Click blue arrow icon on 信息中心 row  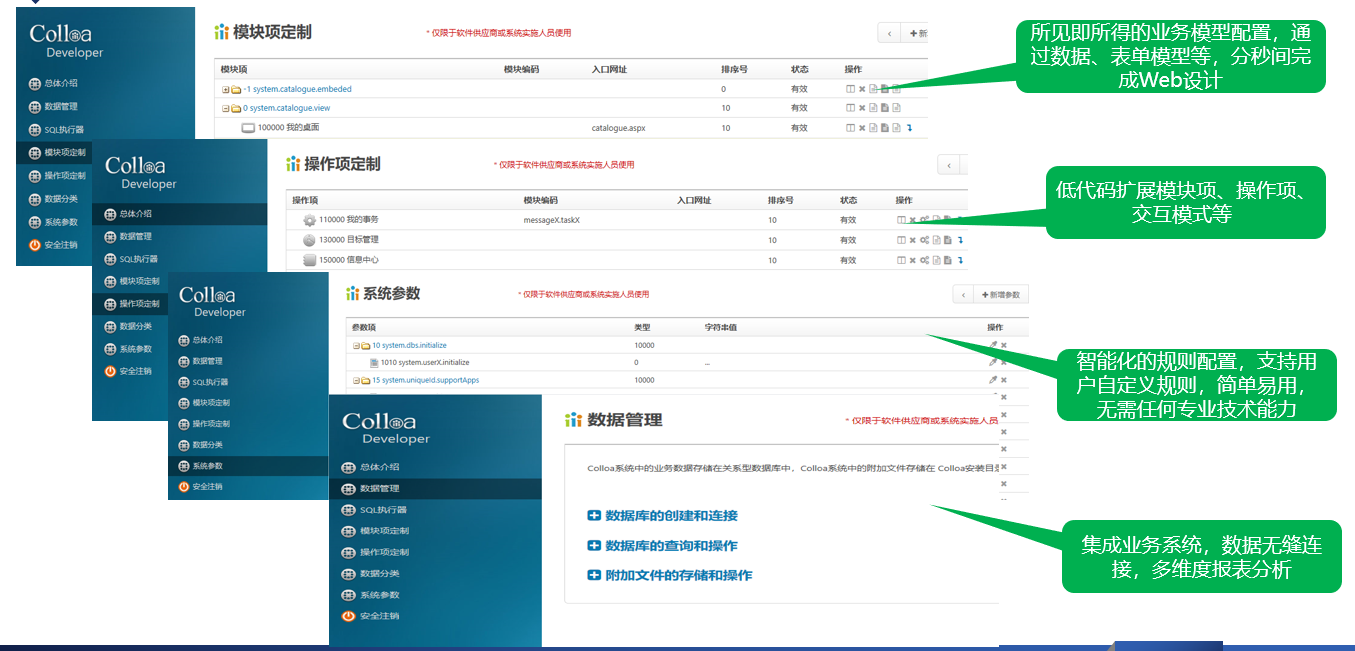961,260
